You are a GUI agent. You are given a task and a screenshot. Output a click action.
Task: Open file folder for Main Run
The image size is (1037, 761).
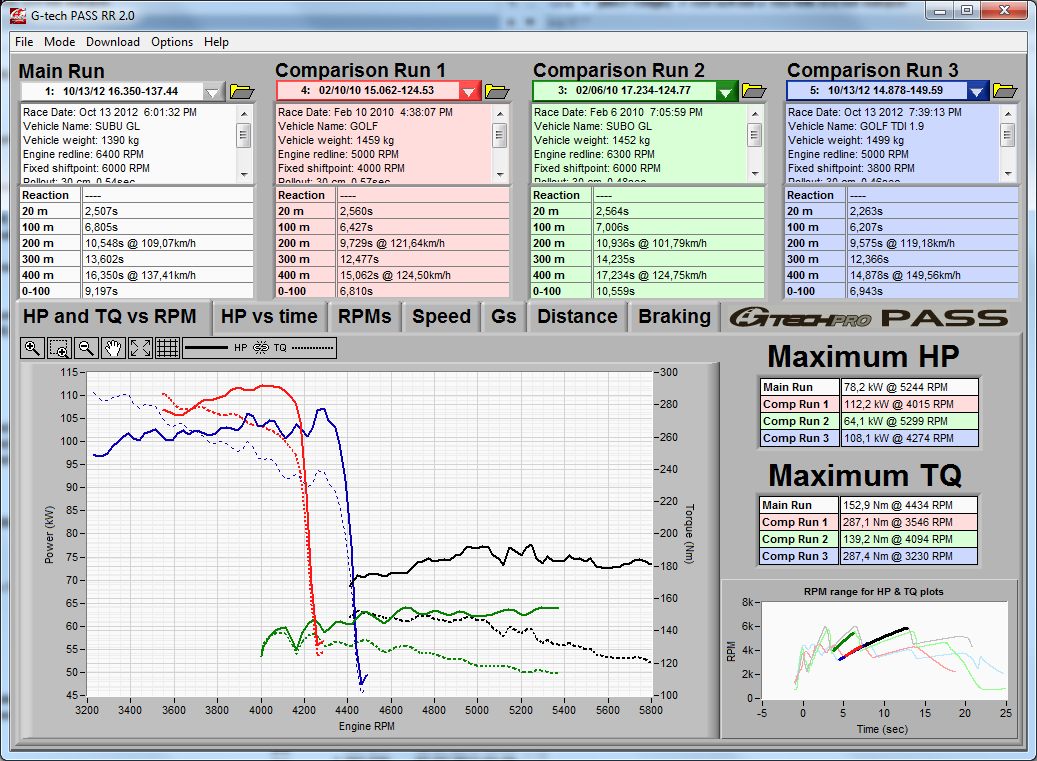coord(242,91)
